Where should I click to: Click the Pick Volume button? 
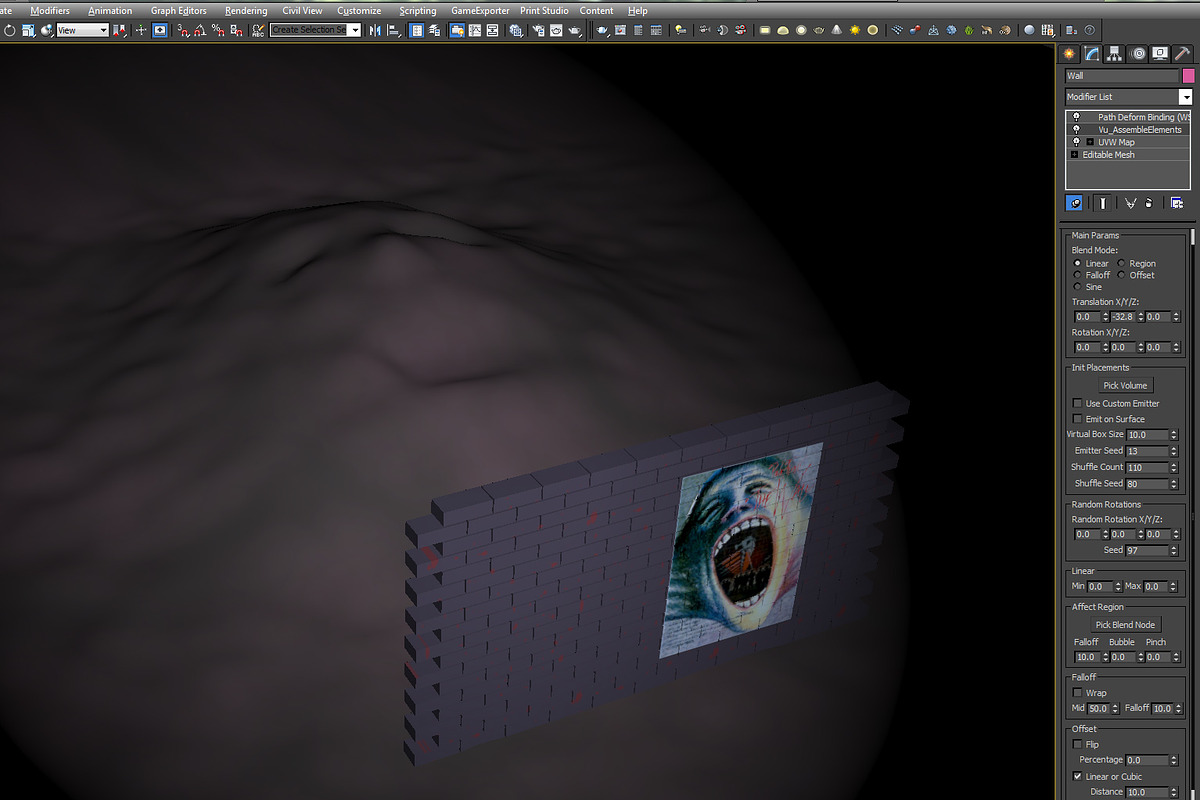[x=1125, y=385]
